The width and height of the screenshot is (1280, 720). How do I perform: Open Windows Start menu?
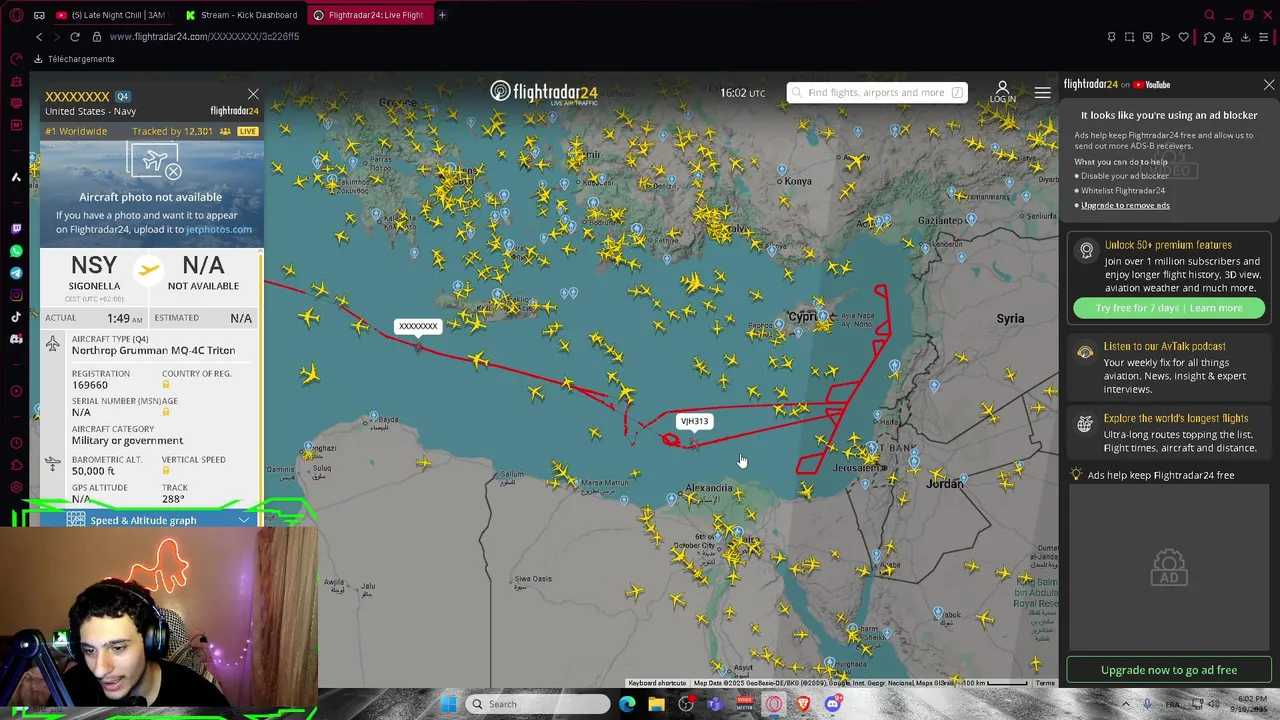click(449, 704)
